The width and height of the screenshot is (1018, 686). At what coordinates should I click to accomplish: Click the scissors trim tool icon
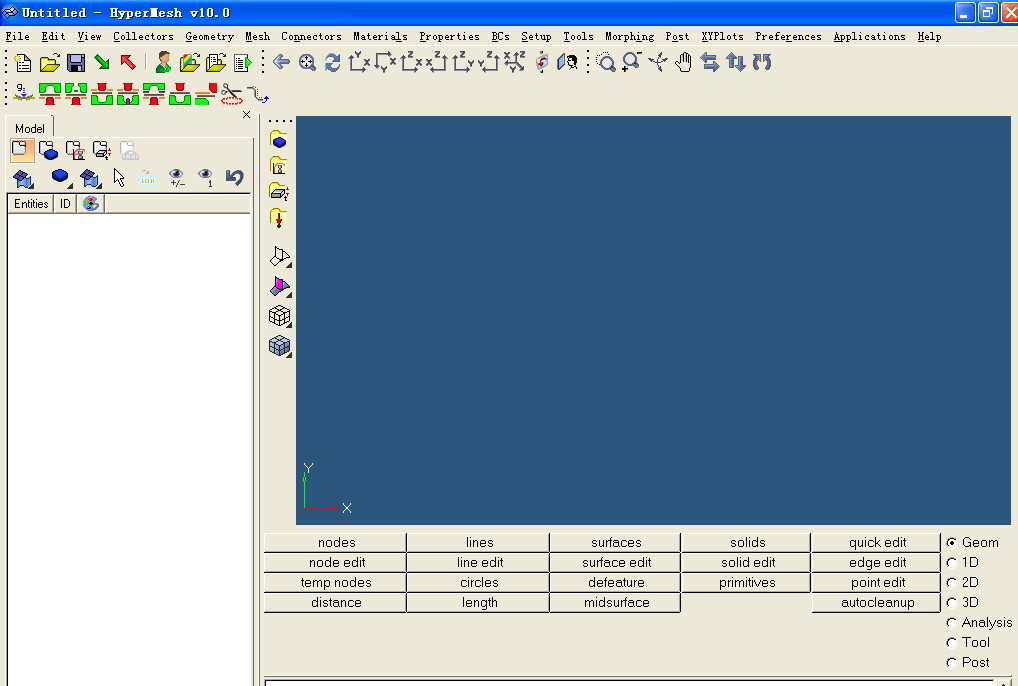click(x=232, y=95)
